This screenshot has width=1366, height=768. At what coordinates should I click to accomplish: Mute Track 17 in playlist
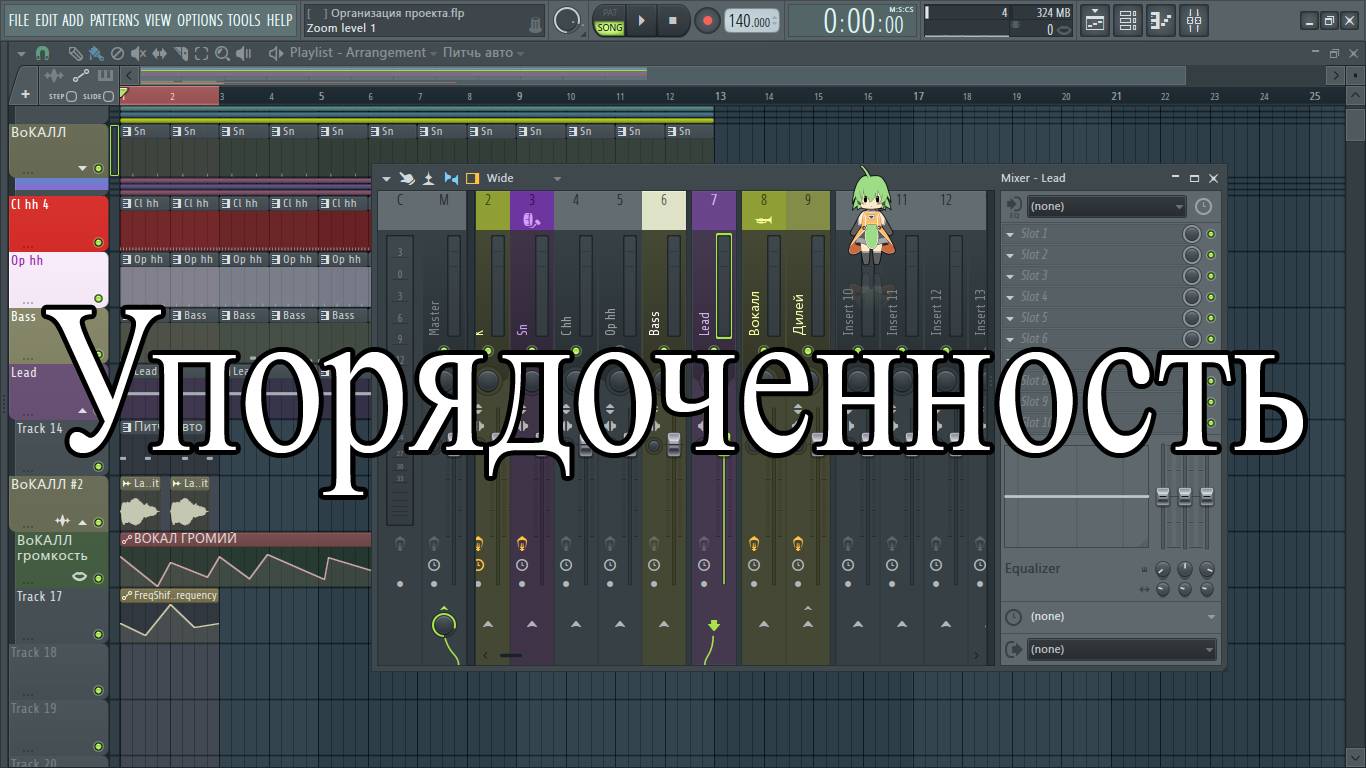[98, 634]
